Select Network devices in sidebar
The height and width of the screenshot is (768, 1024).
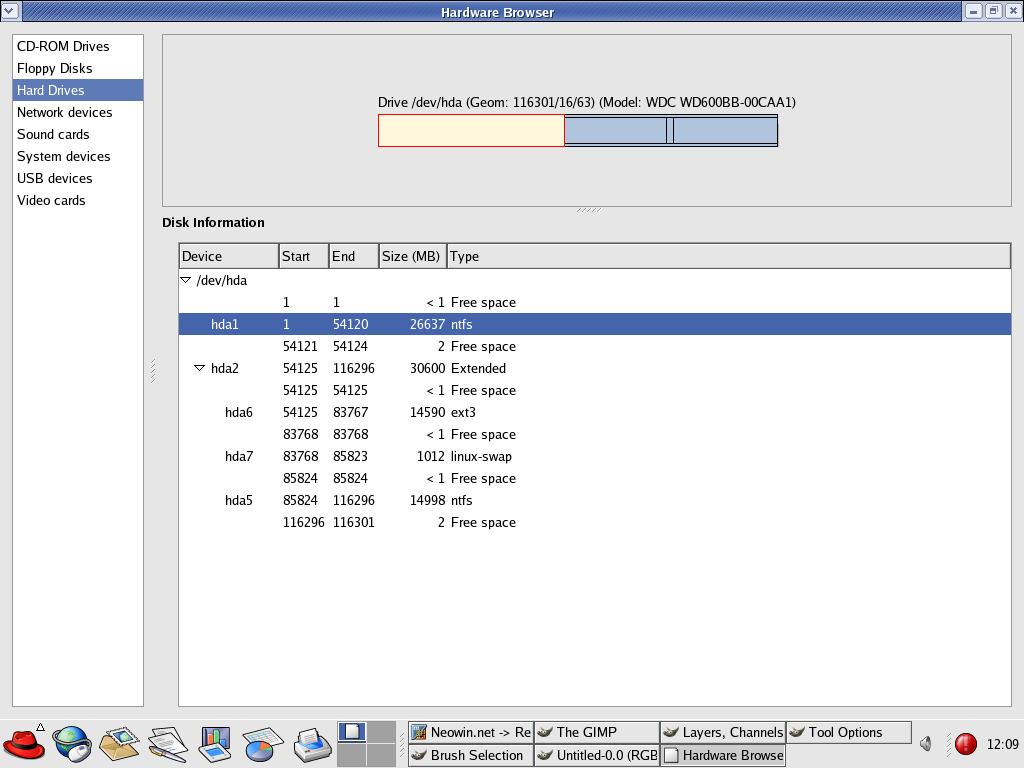click(65, 112)
